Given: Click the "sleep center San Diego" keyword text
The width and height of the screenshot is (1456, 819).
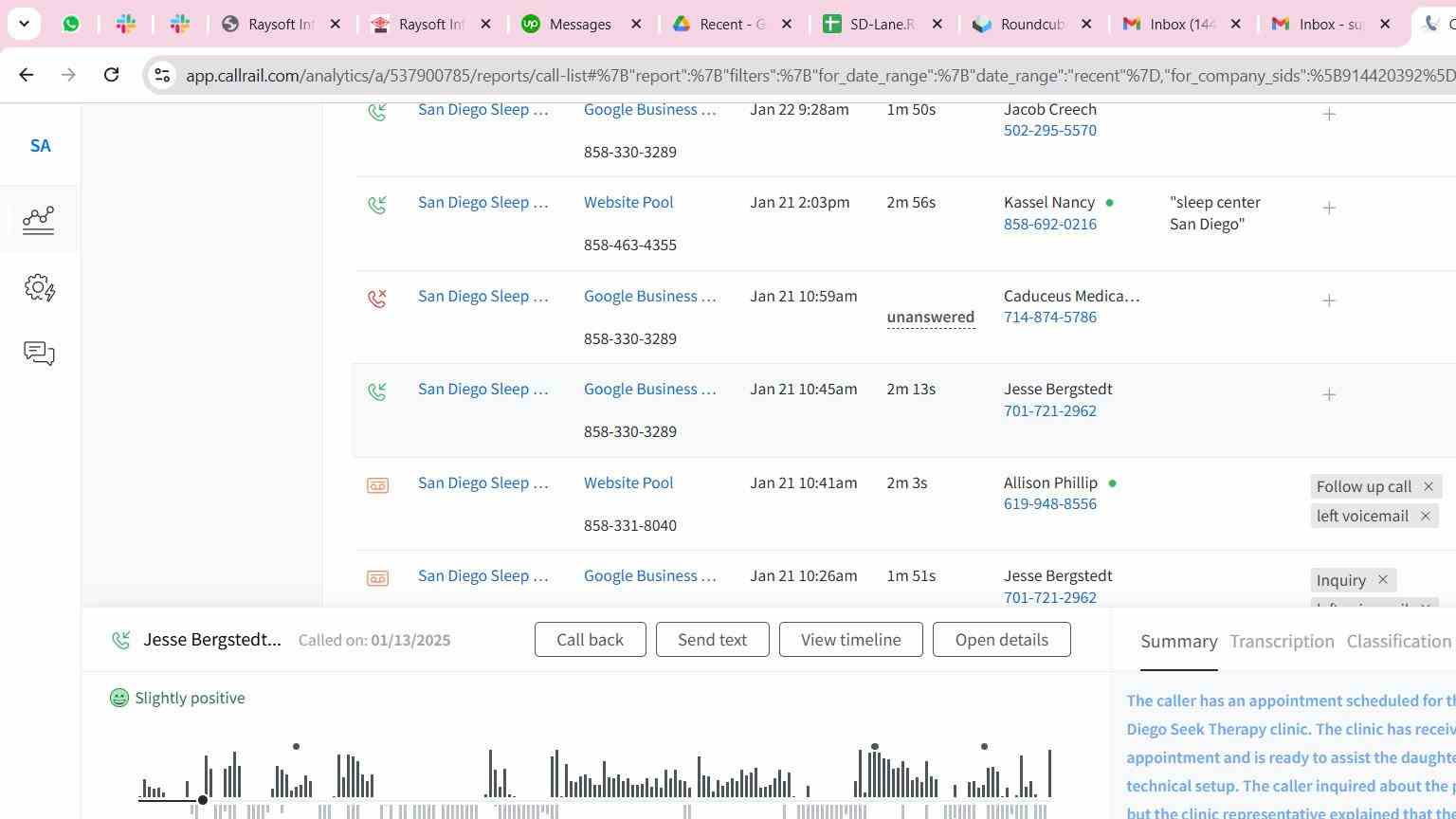Looking at the screenshot, I should coord(1215,213).
